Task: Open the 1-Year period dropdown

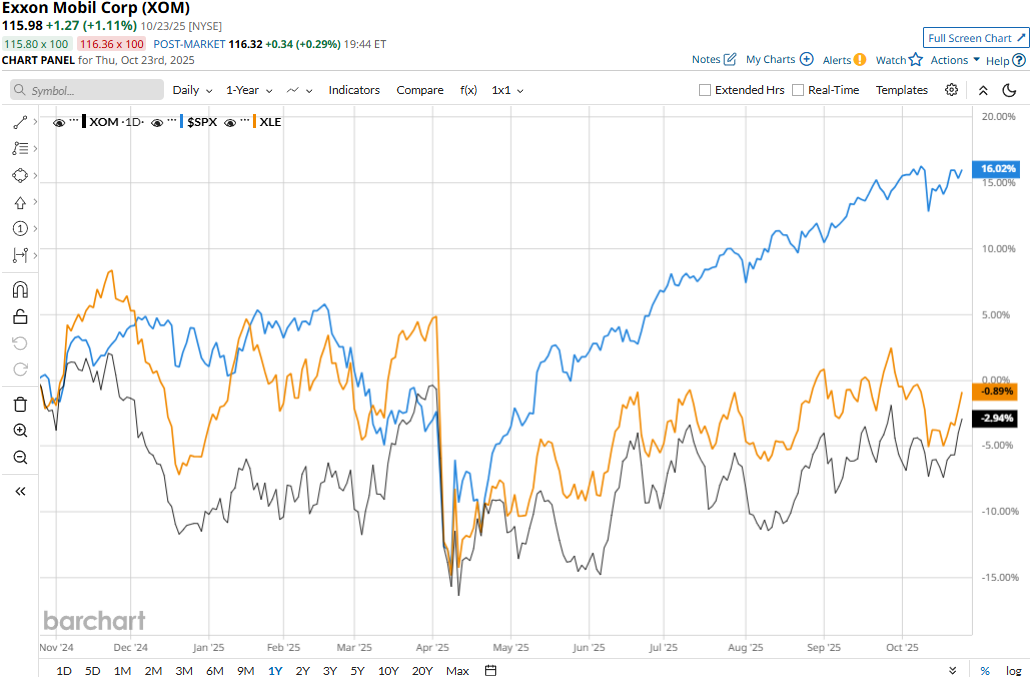Action: click(x=249, y=90)
